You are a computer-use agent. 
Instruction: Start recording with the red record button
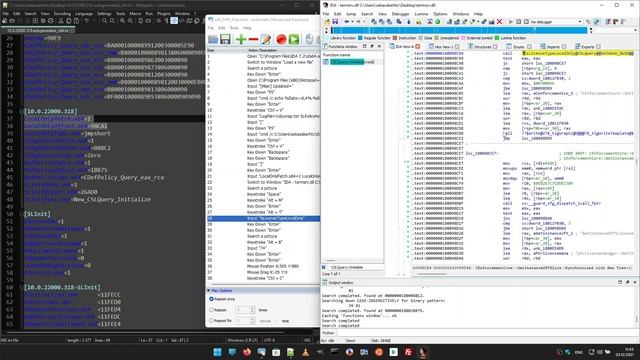281,39
